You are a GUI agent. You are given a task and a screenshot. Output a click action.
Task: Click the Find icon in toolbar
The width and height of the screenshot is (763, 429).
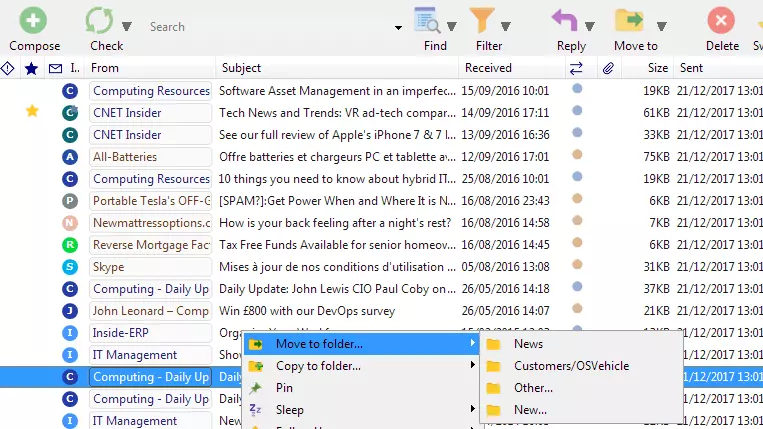point(429,20)
